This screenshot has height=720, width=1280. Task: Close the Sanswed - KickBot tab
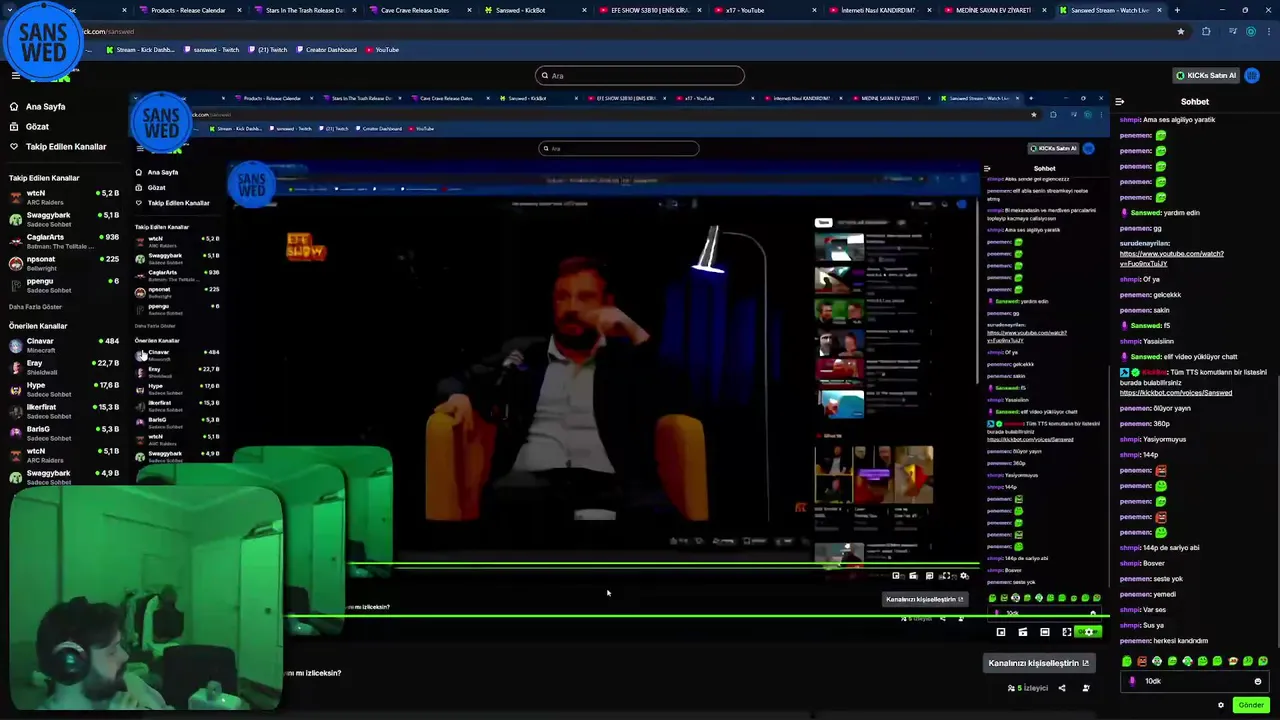pos(583,10)
